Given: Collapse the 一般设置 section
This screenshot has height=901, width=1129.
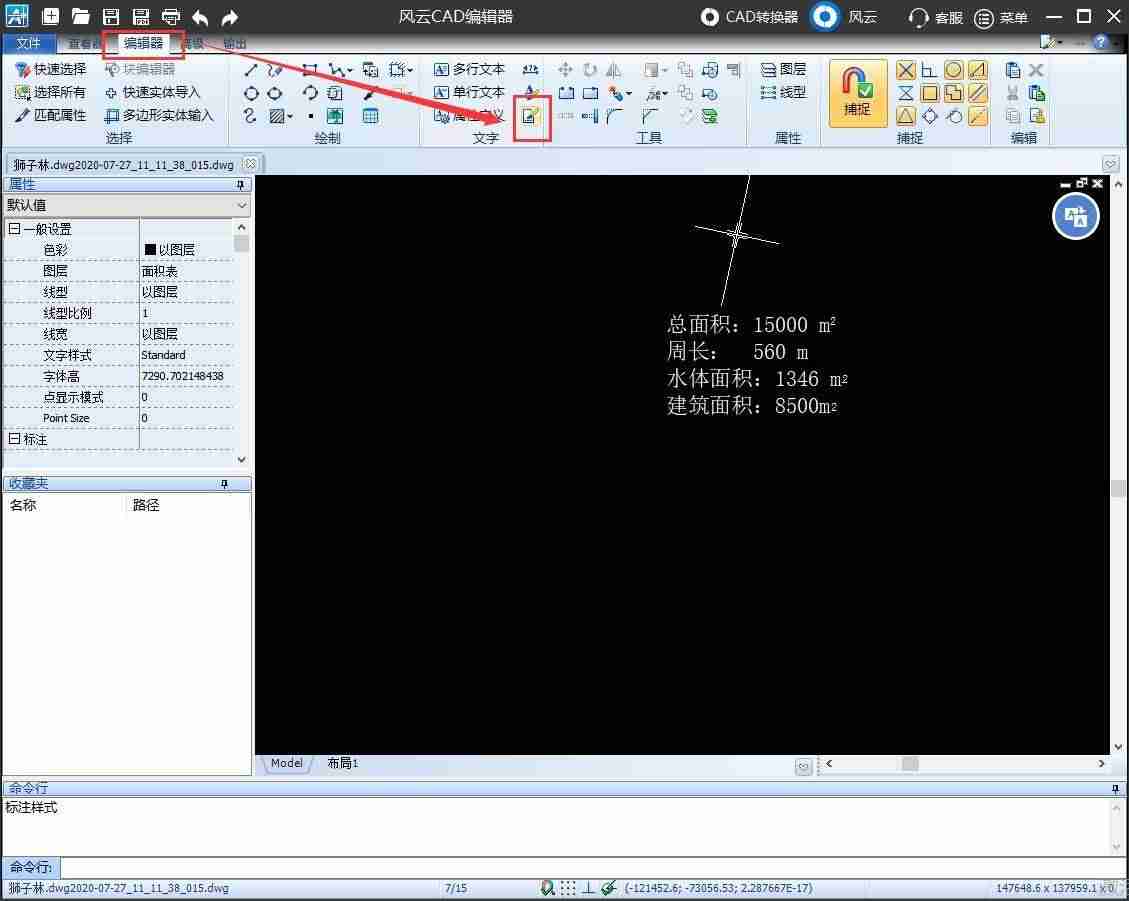Looking at the screenshot, I should point(14,229).
